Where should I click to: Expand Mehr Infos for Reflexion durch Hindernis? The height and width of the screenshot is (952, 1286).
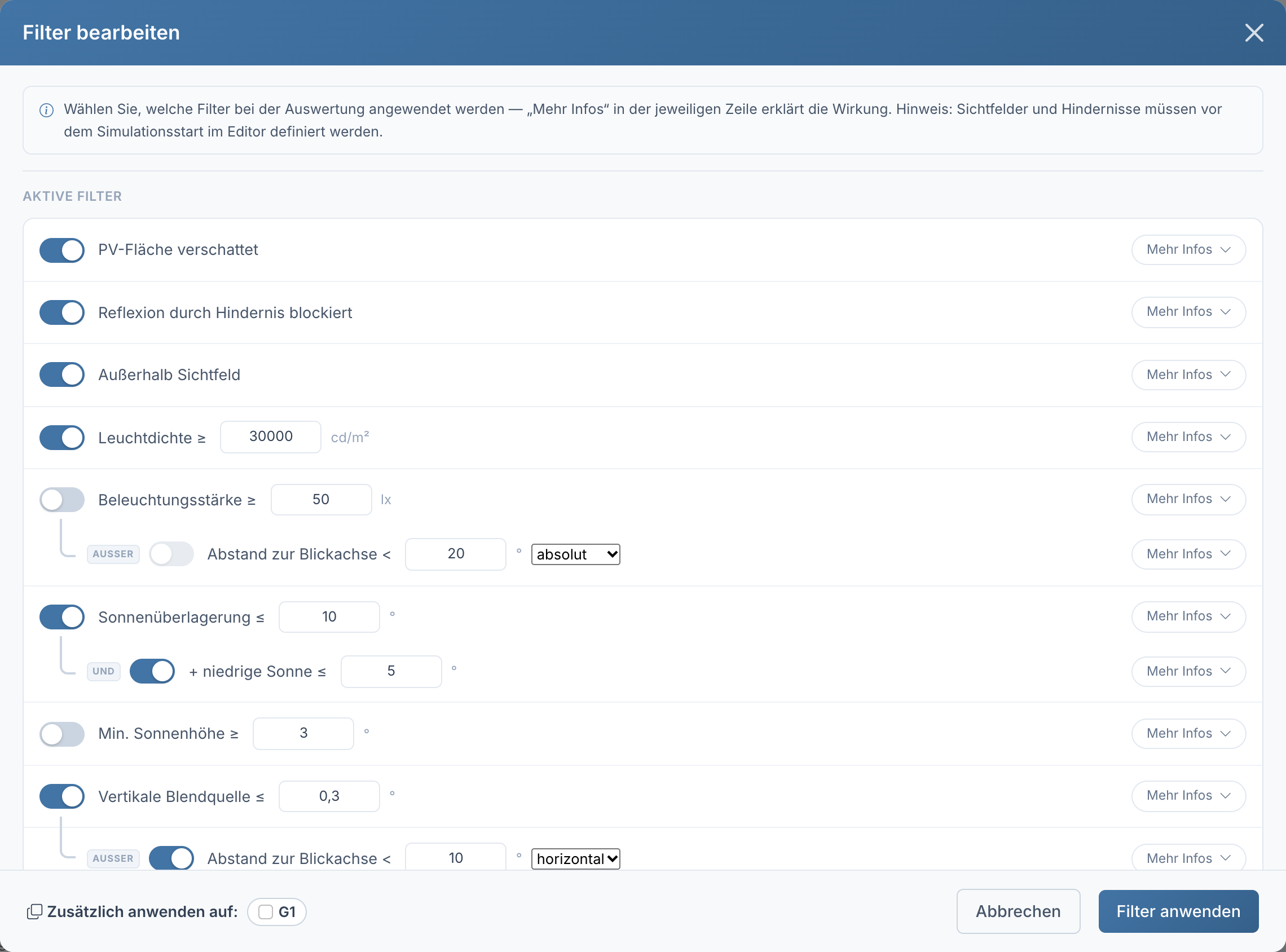1188,312
